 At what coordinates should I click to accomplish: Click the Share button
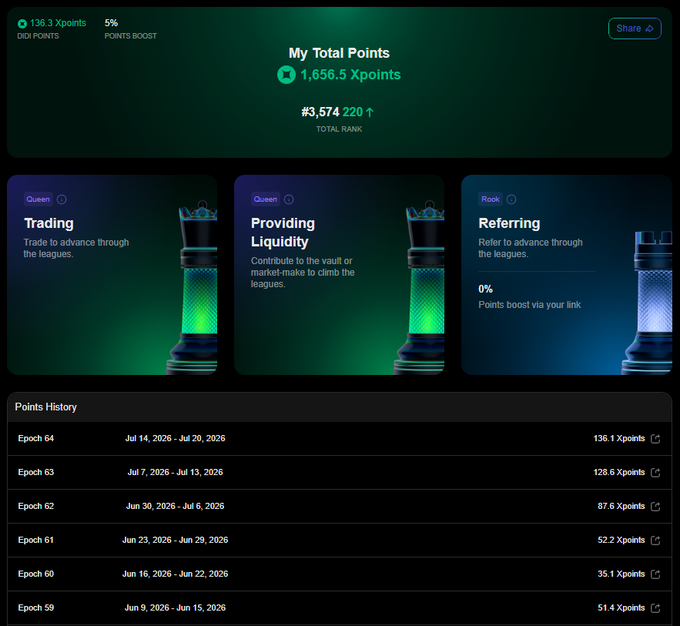[x=634, y=29]
